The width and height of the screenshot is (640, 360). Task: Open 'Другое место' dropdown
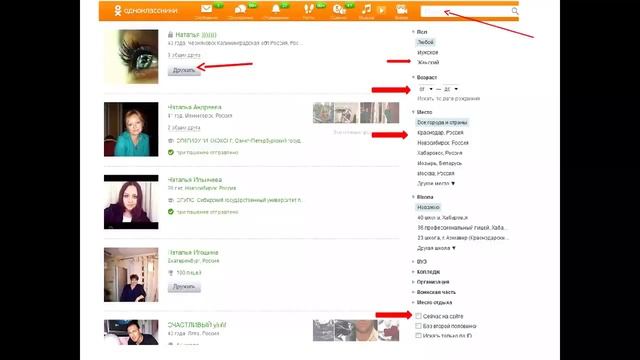pos(436,184)
